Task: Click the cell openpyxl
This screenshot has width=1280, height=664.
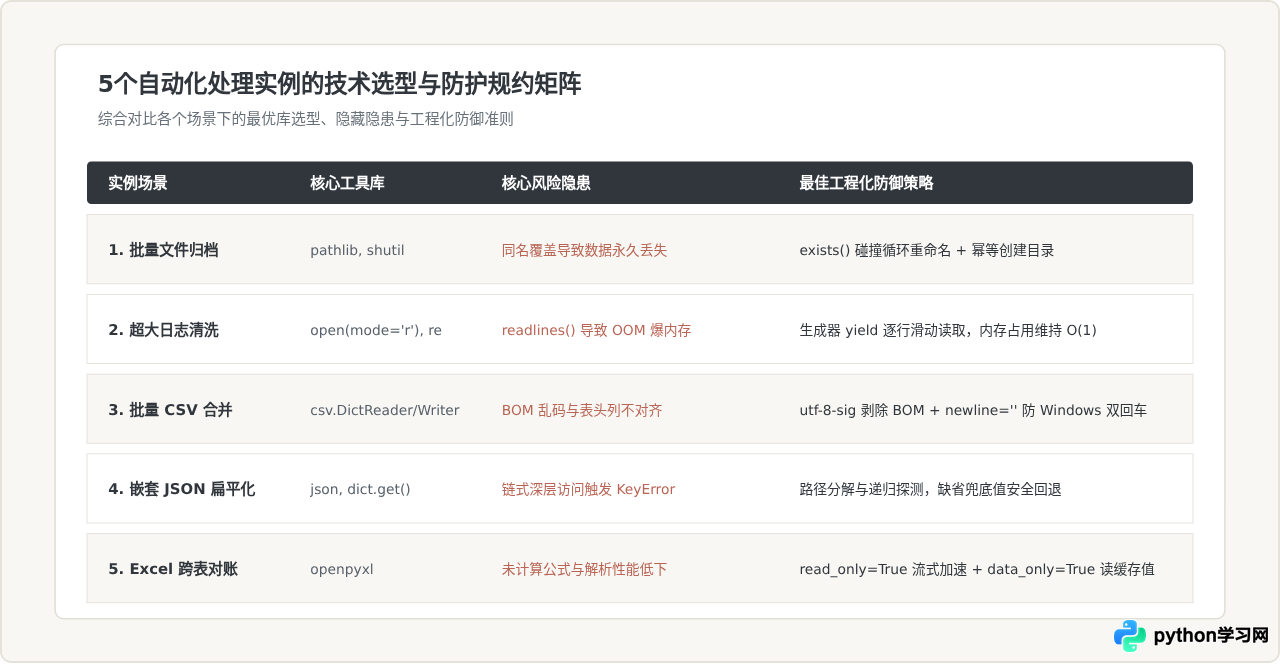Action: click(x=342, y=569)
